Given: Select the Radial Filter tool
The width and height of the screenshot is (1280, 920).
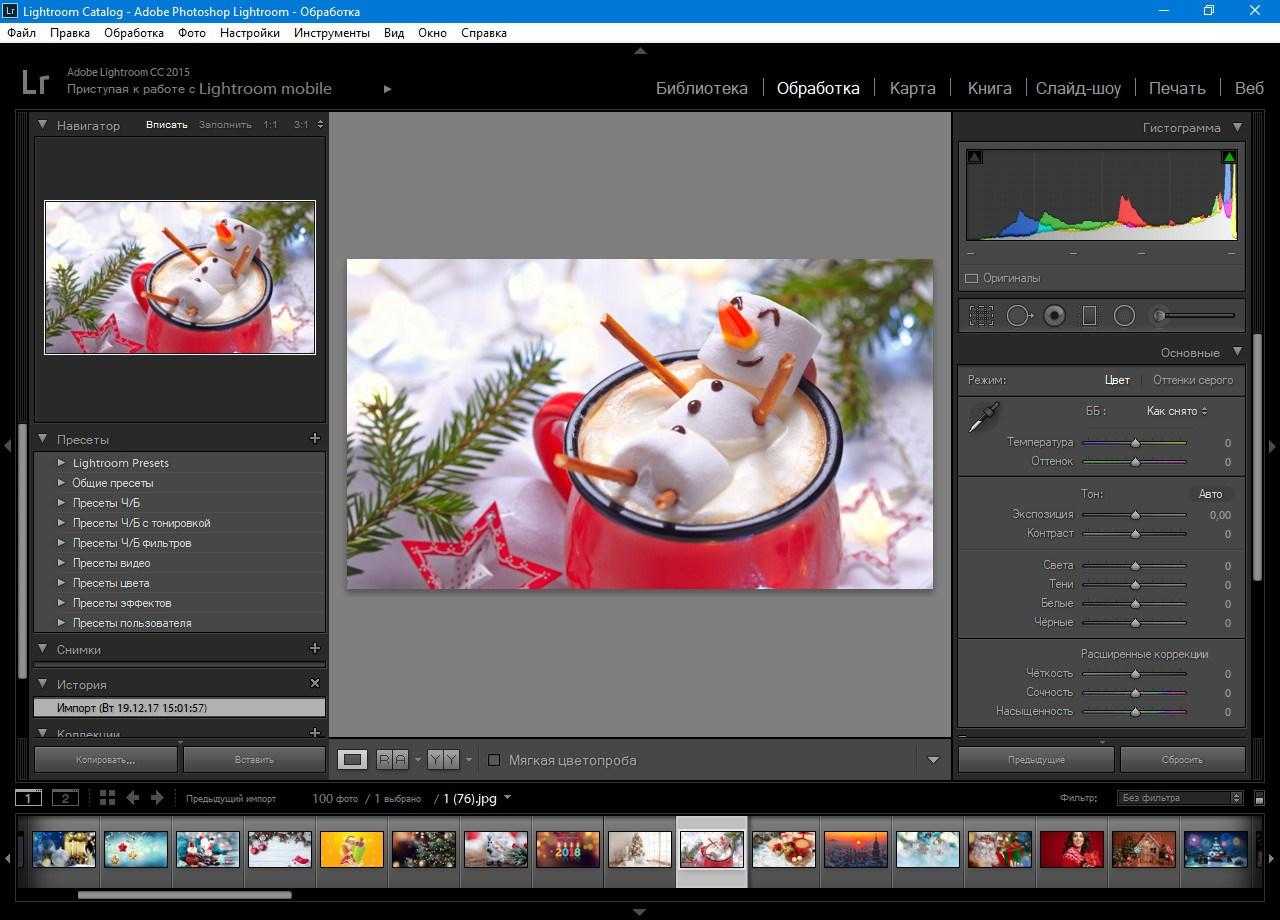Looking at the screenshot, I should click(x=1124, y=316).
